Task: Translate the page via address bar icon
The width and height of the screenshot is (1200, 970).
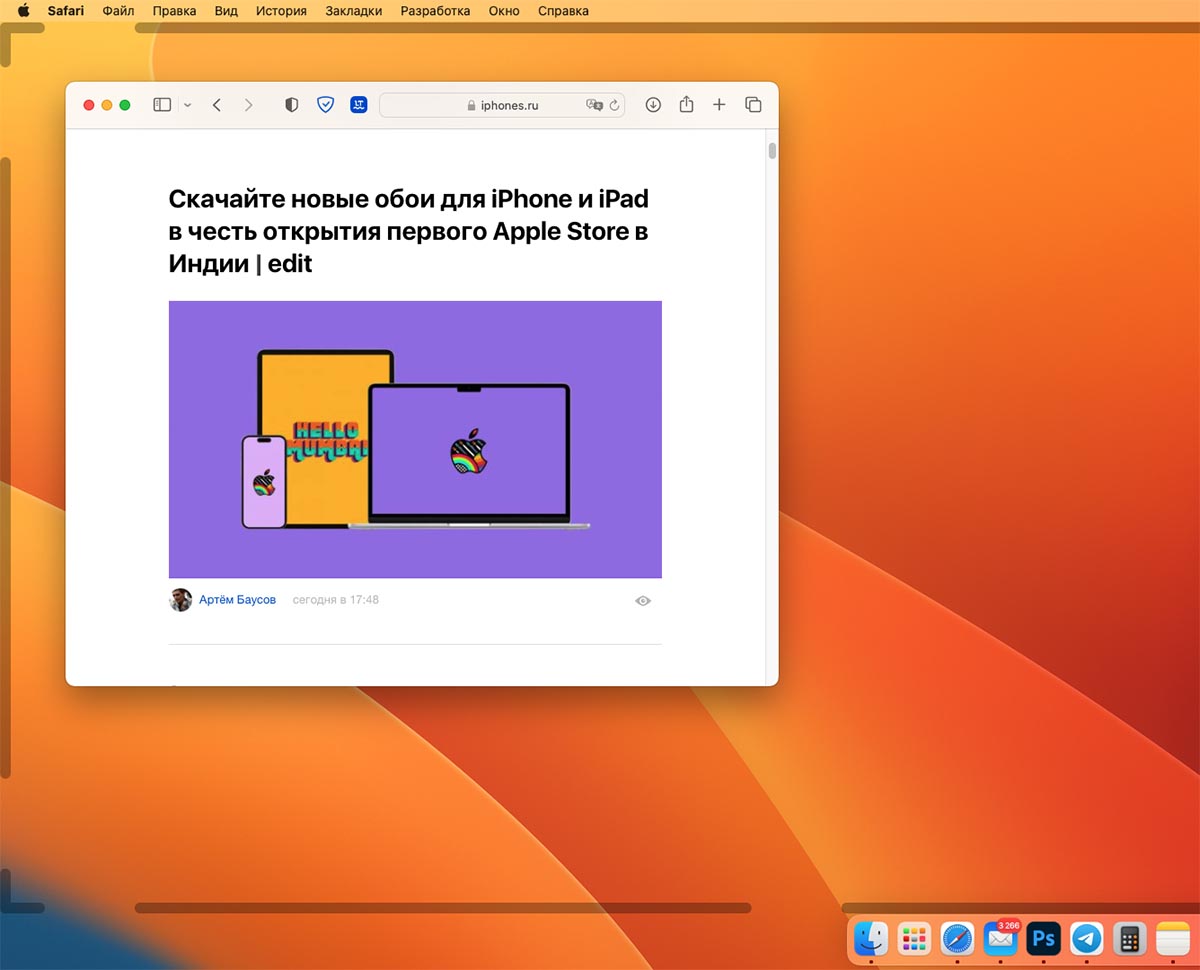Action: point(594,105)
